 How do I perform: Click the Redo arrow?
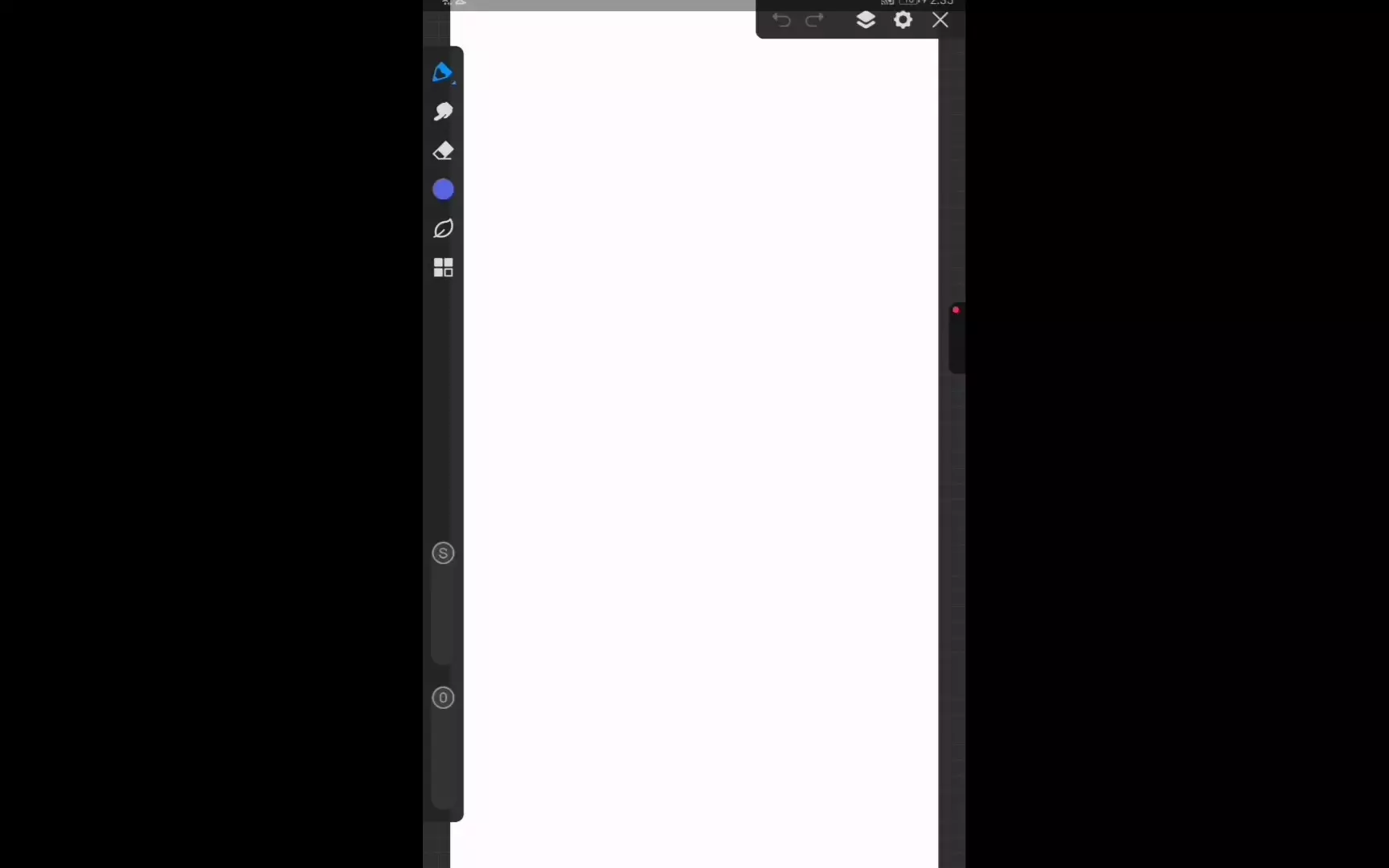click(x=814, y=20)
